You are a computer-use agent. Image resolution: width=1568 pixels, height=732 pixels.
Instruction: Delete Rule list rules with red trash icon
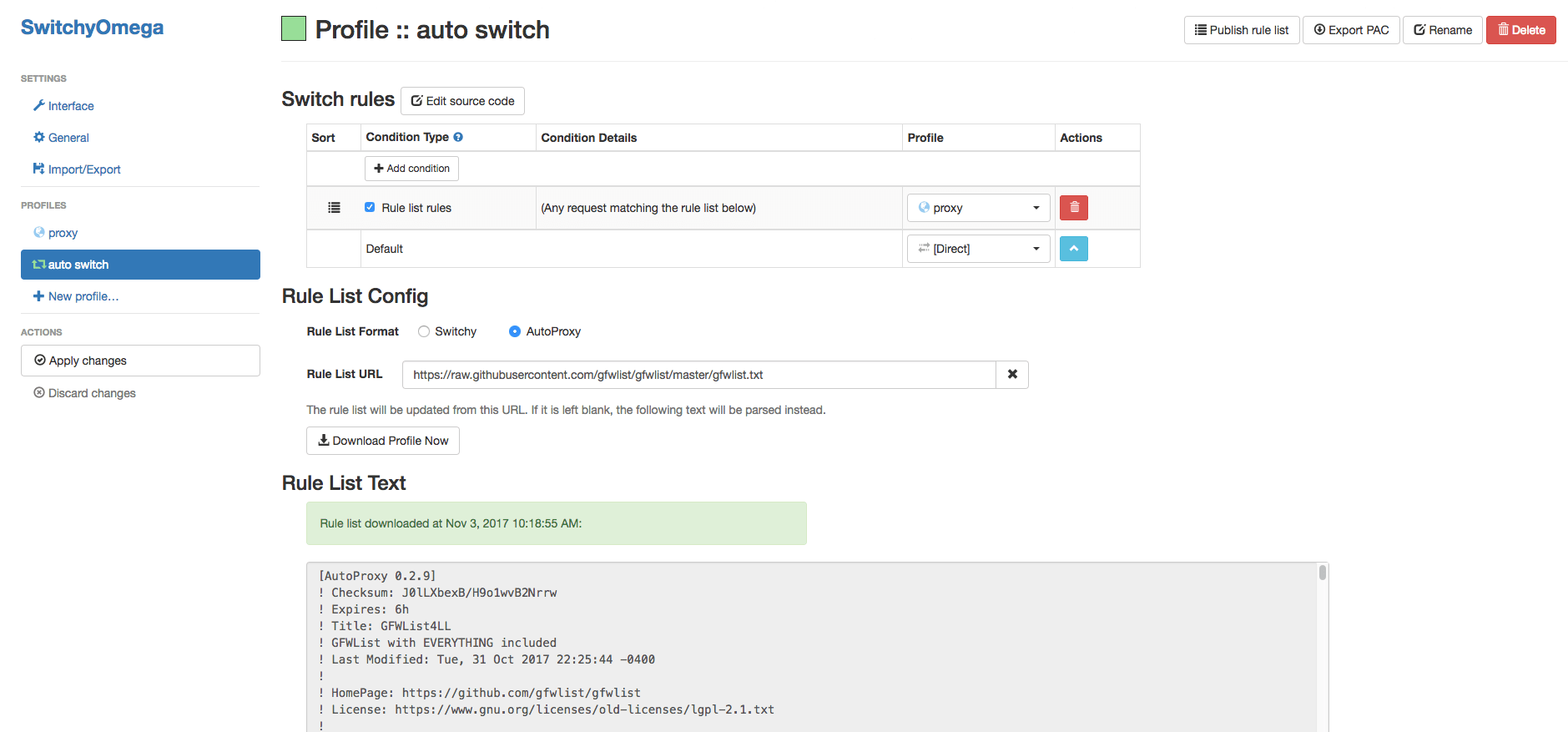pos(1074,207)
